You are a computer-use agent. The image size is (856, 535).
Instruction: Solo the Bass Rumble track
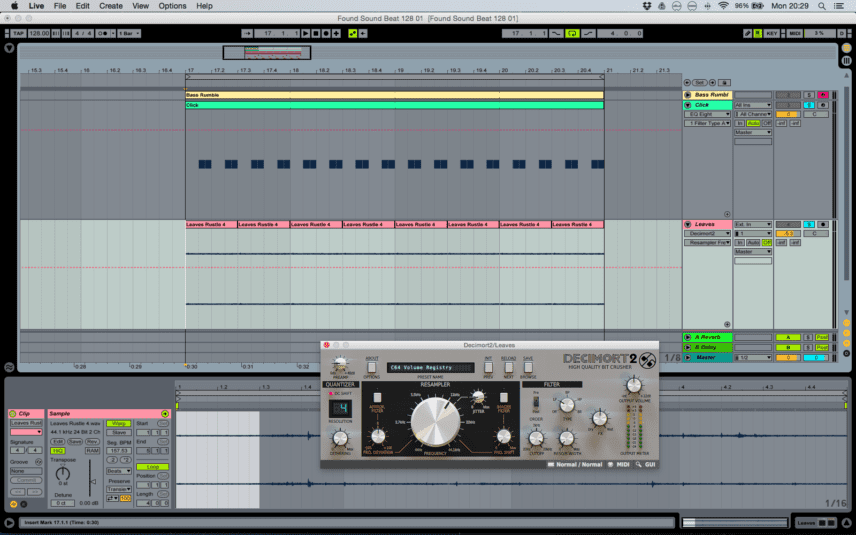(x=809, y=95)
